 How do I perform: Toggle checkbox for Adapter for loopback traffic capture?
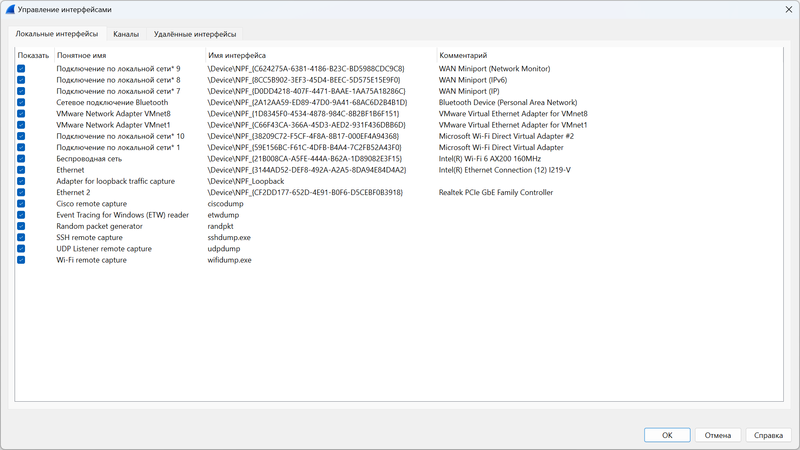pyautogui.click(x=21, y=181)
